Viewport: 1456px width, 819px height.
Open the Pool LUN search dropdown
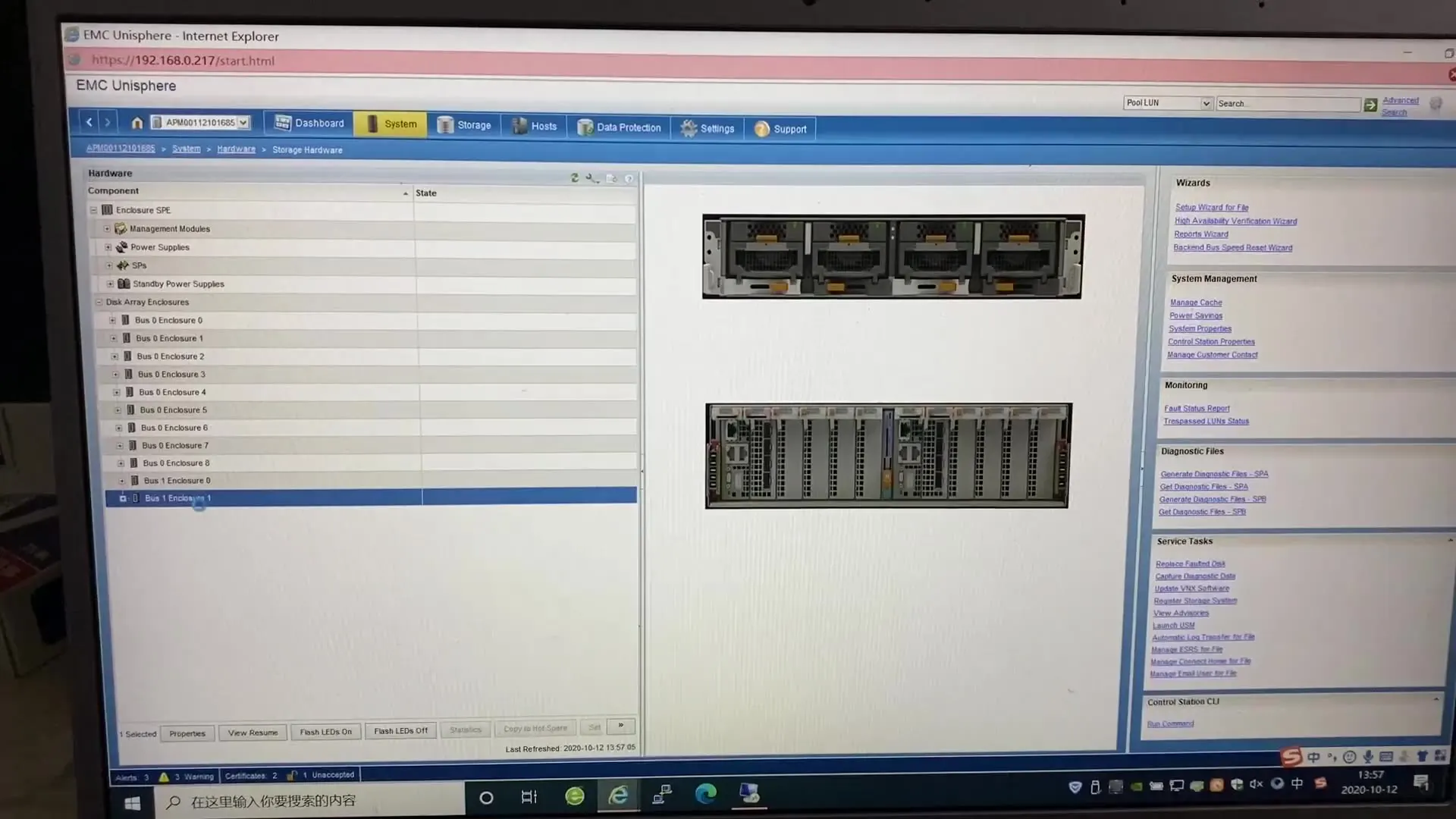coord(1207,103)
